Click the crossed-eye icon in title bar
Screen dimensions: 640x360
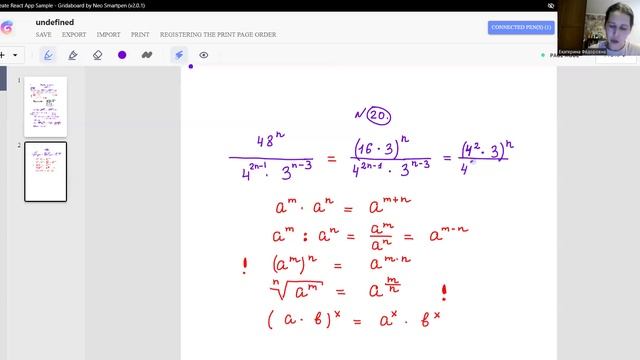point(551,6)
